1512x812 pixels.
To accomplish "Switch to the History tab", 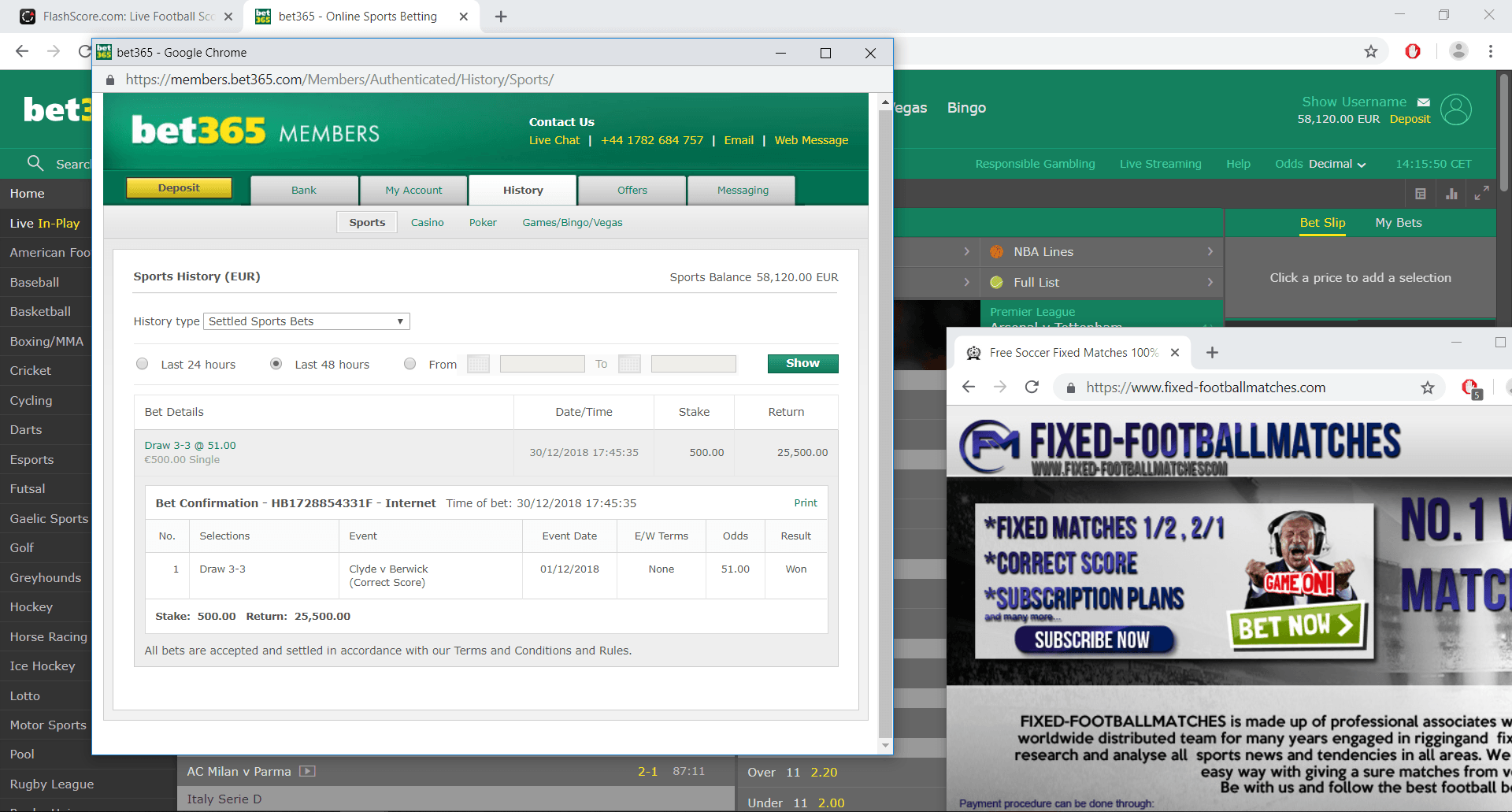I will (x=523, y=190).
